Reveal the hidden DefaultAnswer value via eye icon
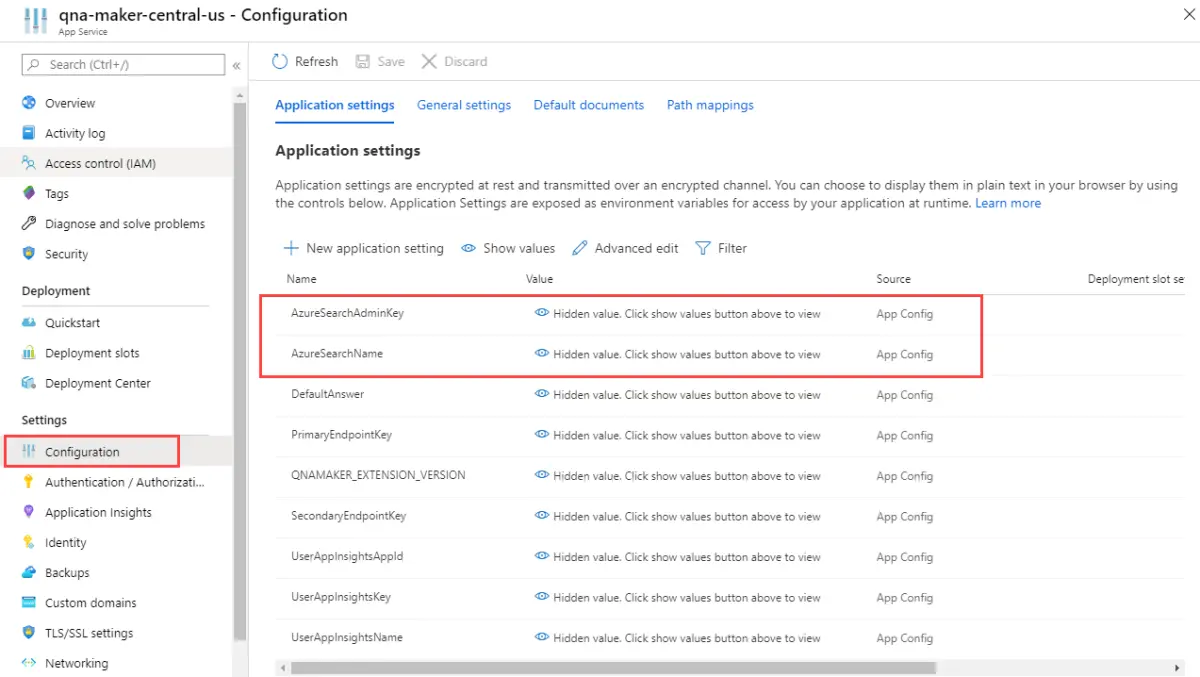The height and width of the screenshot is (677, 1200). click(x=542, y=394)
